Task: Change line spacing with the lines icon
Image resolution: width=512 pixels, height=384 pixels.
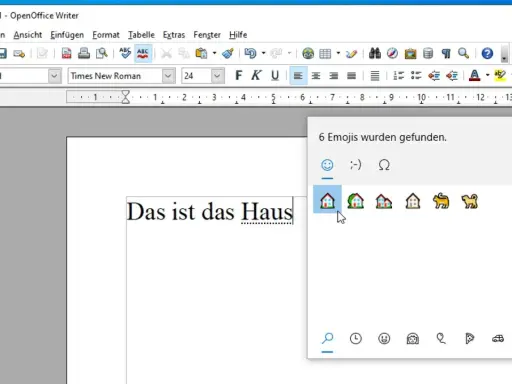Action: coord(375,76)
